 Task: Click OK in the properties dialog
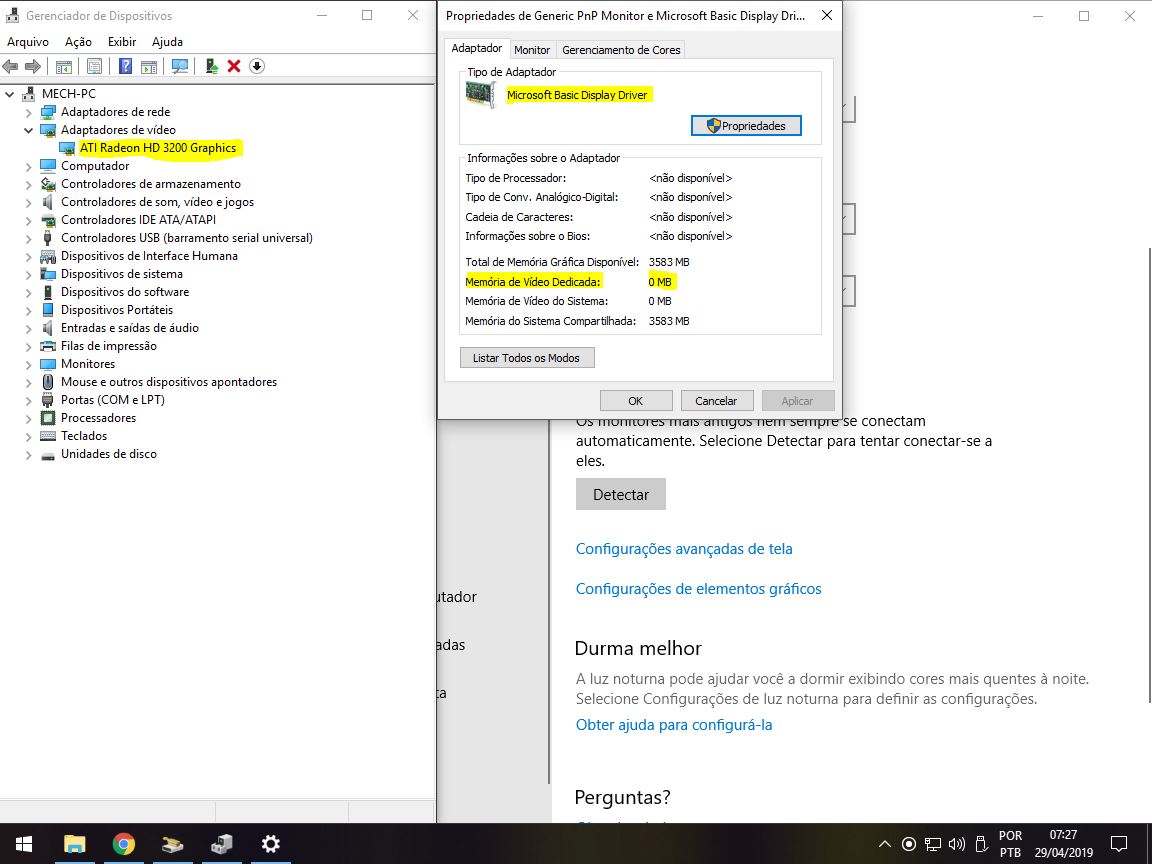point(636,400)
